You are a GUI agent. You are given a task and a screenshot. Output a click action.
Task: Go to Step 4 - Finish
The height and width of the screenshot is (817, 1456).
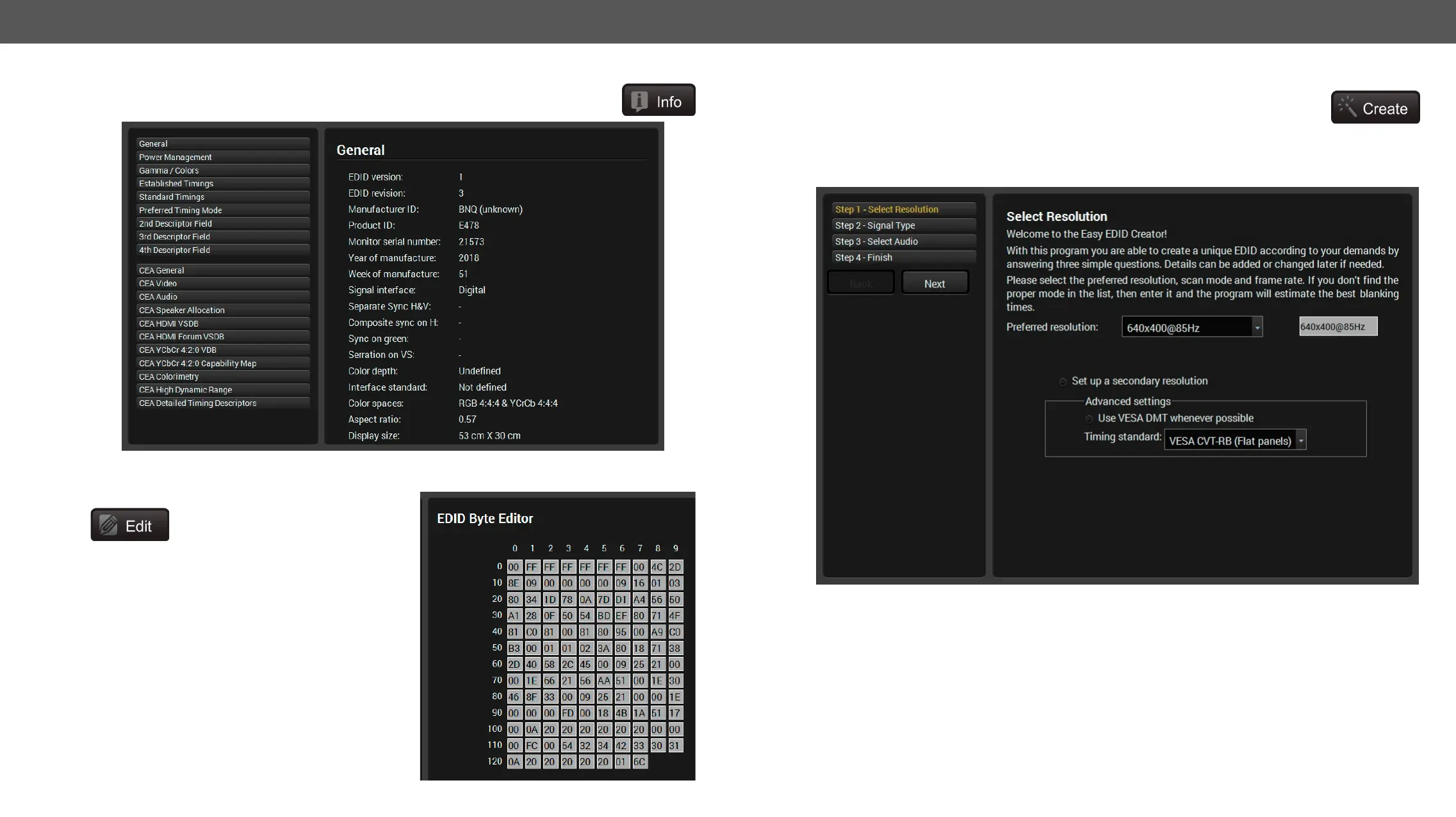pyautogui.click(x=904, y=257)
